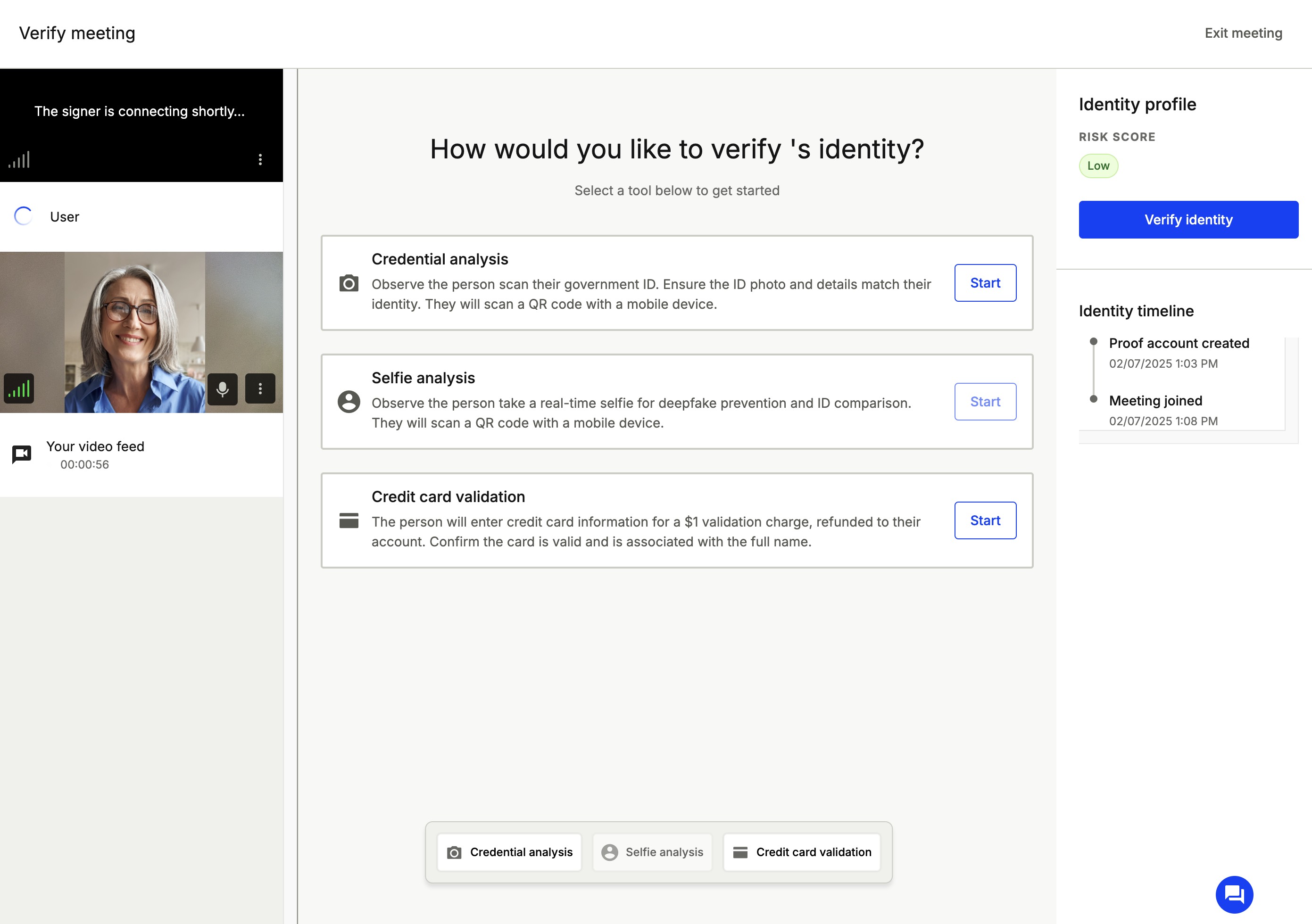Click camera icon in Credential analysis card
Screen dimensions: 1312x924
pyautogui.click(x=349, y=283)
